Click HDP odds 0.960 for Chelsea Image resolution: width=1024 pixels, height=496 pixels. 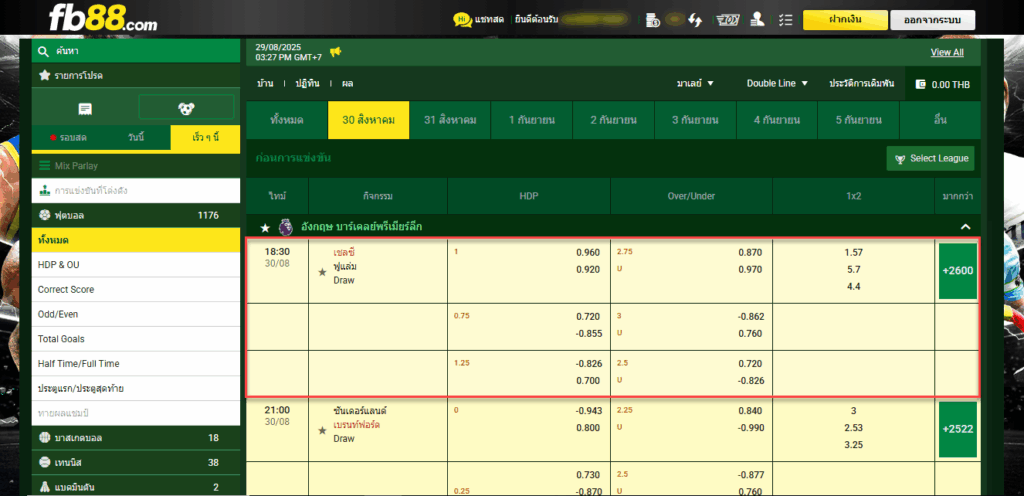click(588, 253)
